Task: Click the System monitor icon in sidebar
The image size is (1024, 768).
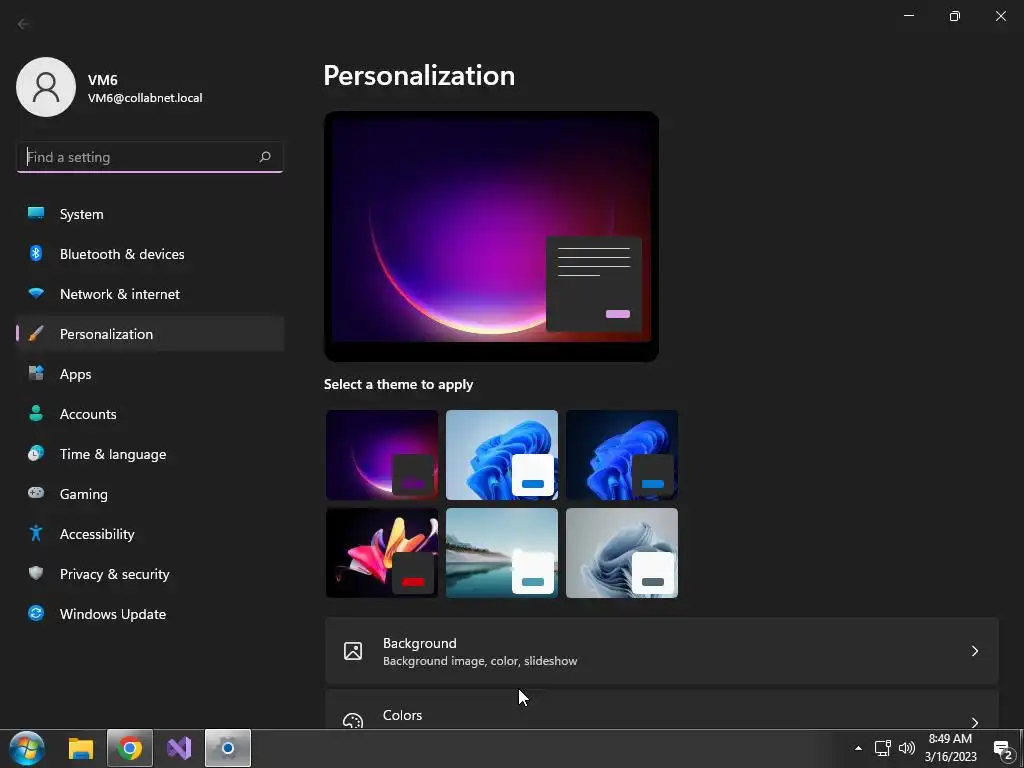Action: [x=36, y=214]
